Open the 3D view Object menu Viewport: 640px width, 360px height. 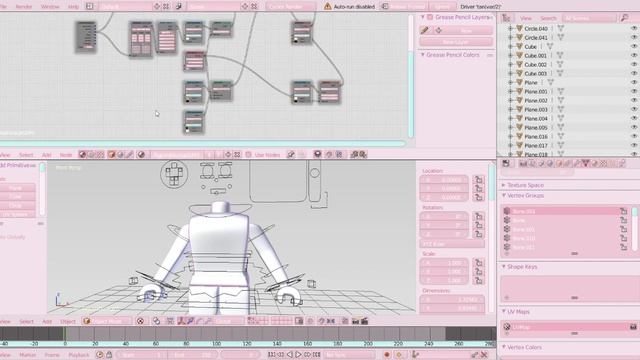coord(68,322)
